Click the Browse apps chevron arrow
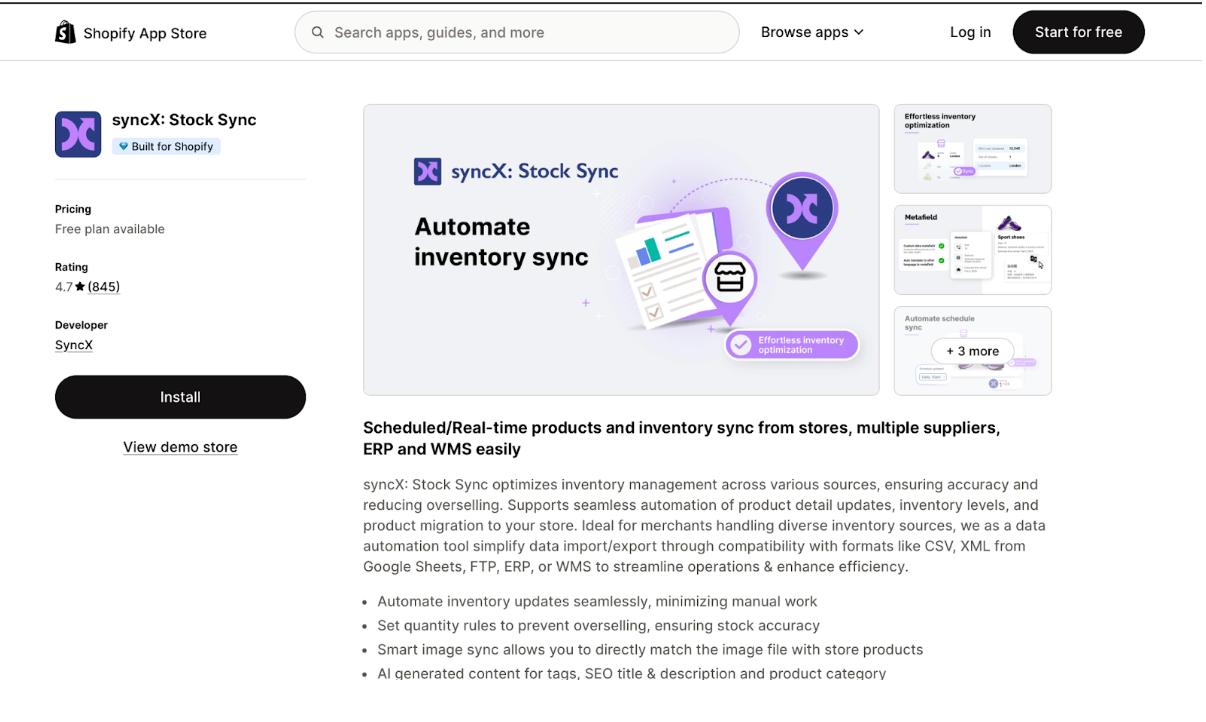1206x722 pixels. 858,33
